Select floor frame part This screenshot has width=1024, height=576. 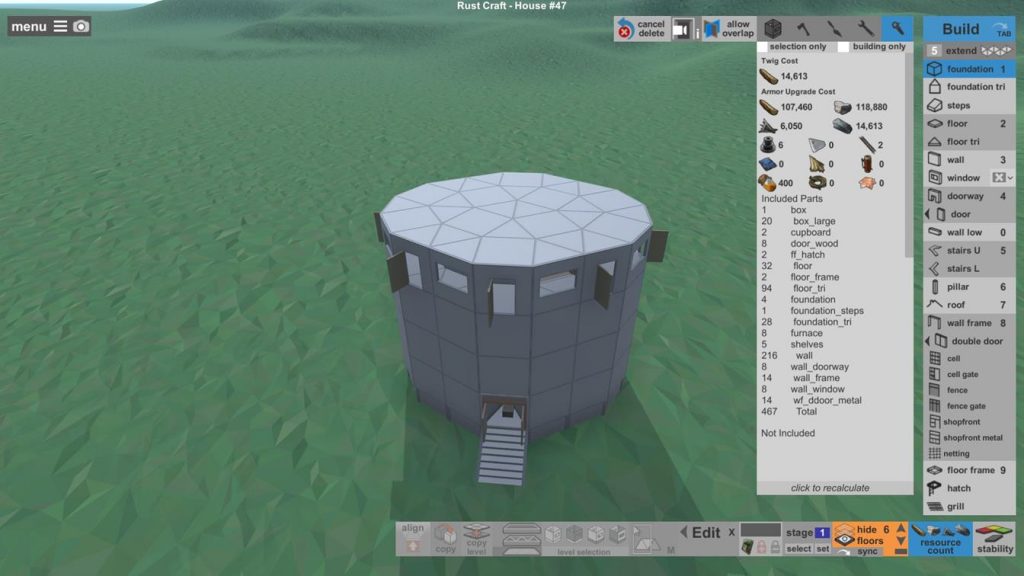click(x=969, y=470)
